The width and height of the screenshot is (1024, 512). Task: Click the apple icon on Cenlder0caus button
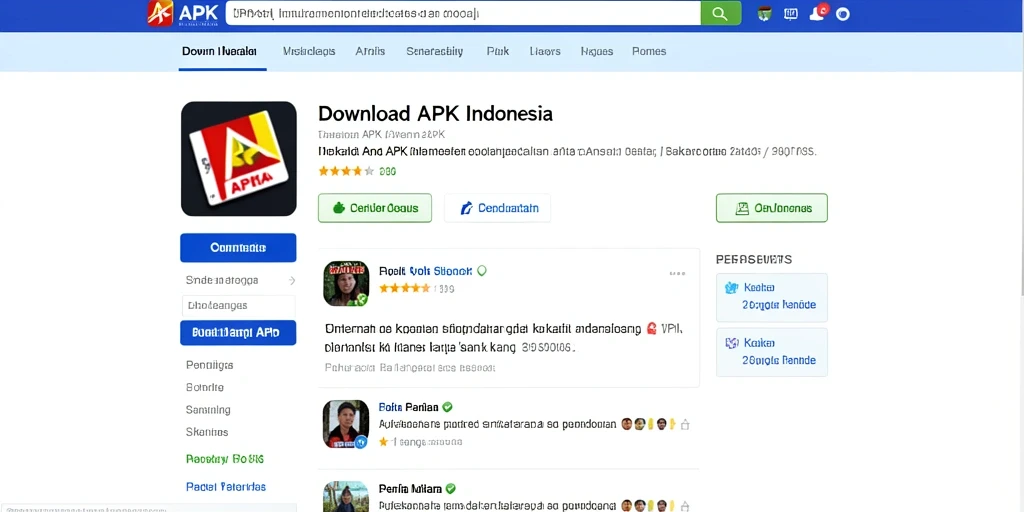338,208
